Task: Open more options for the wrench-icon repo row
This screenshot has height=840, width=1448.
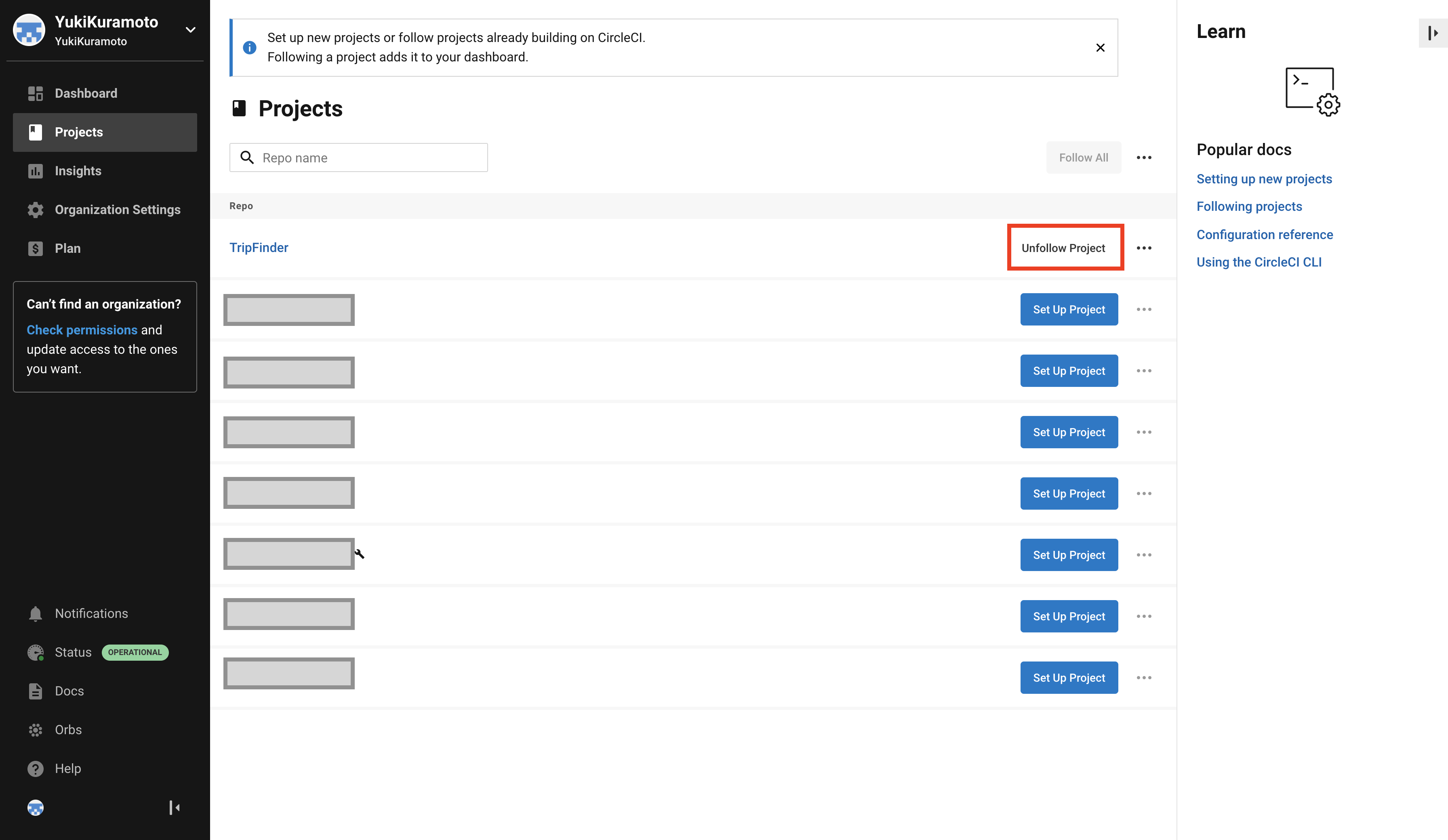Action: 1143,555
